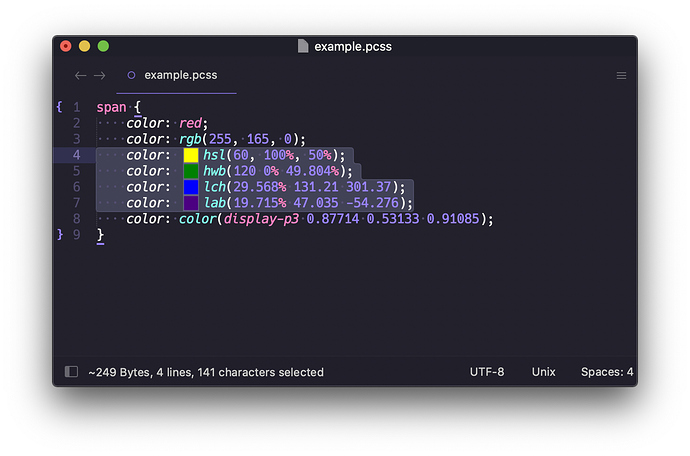Click the value 0.91085 on line 8

point(453,219)
